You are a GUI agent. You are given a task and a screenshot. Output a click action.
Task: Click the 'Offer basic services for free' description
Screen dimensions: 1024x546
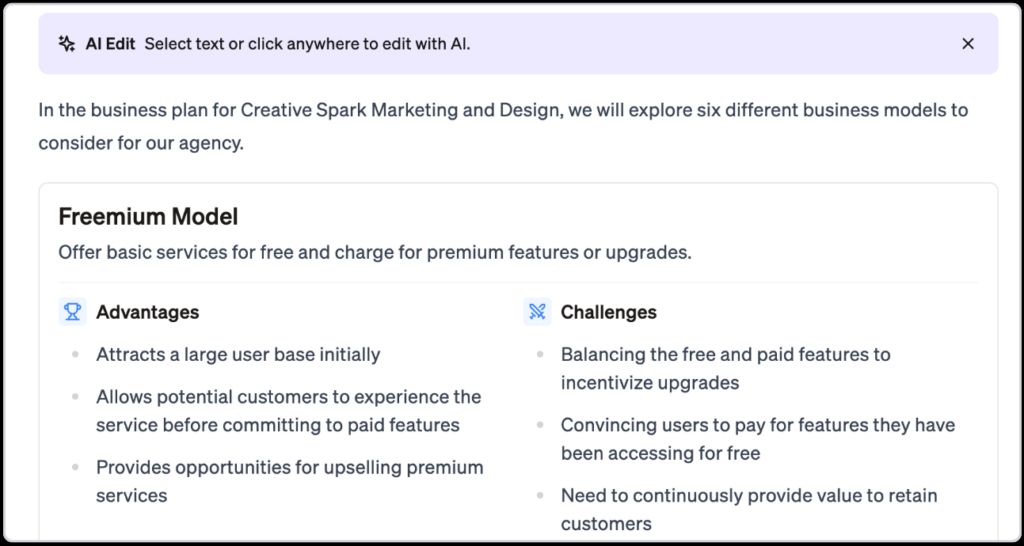click(x=375, y=252)
